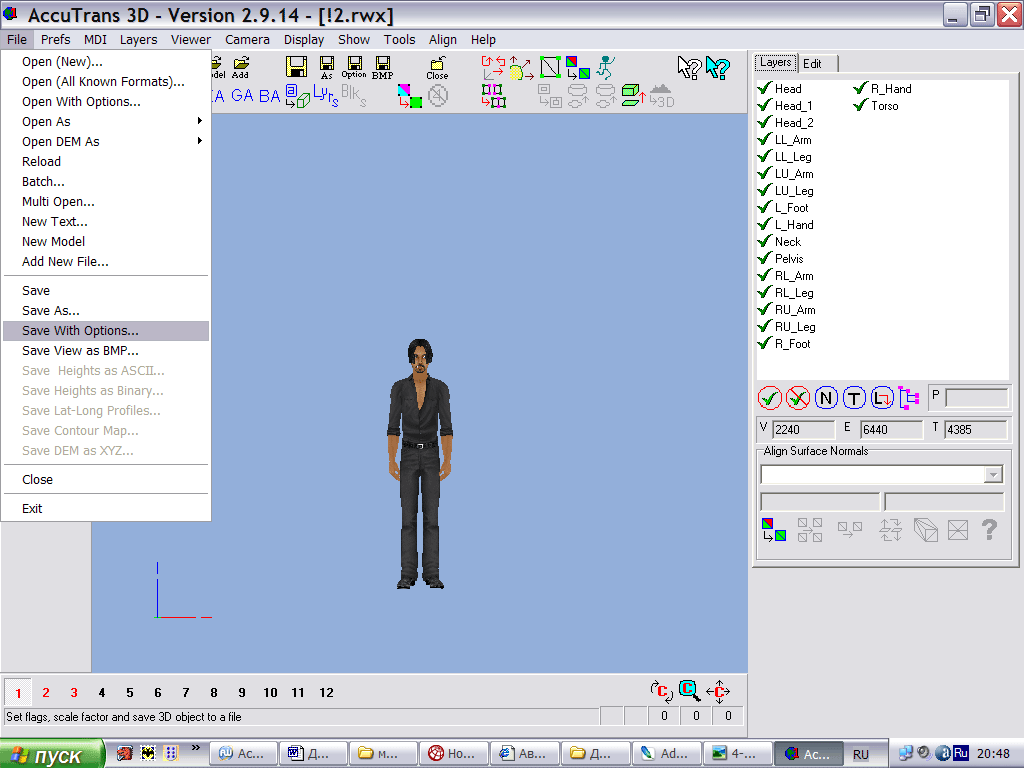Toggle the Neck layer checkmark

coord(765,240)
